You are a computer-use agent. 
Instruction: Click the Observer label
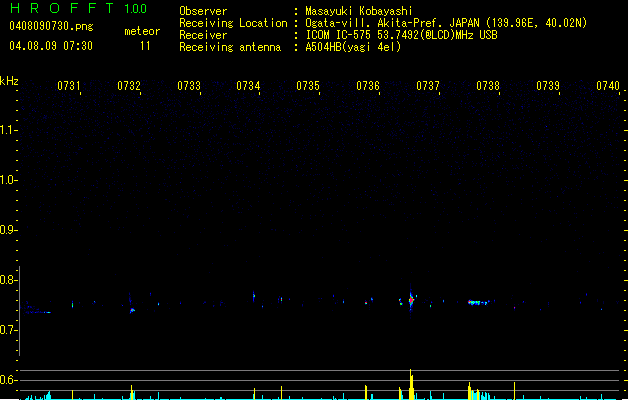[x=203, y=11]
